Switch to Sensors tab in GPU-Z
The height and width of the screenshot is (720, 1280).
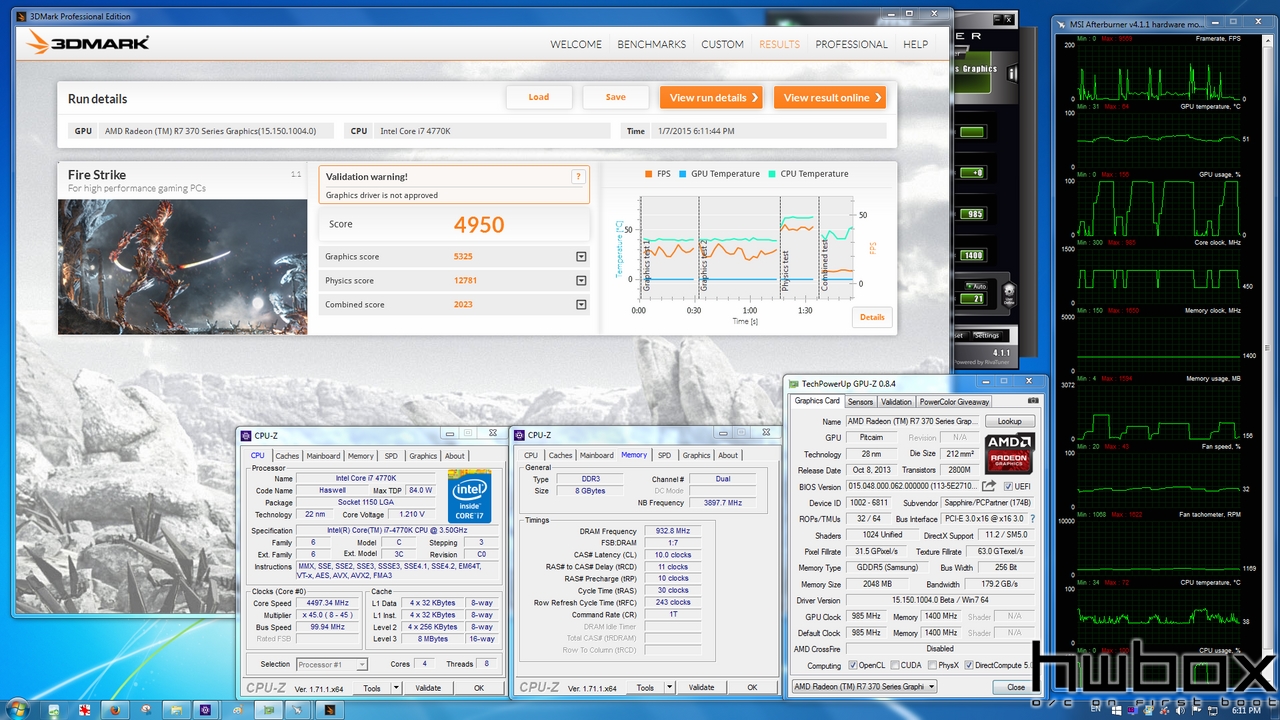click(x=860, y=402)
